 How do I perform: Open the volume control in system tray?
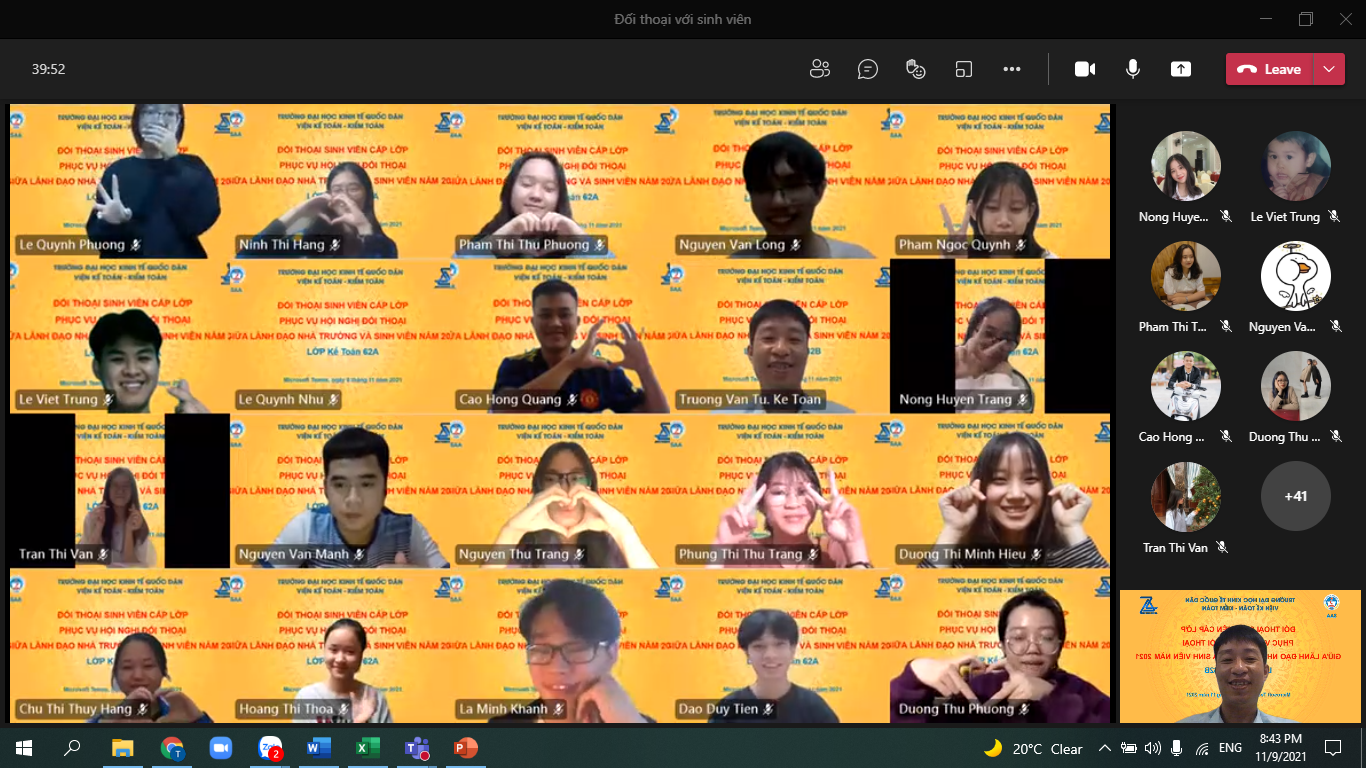pos(1152,748)
